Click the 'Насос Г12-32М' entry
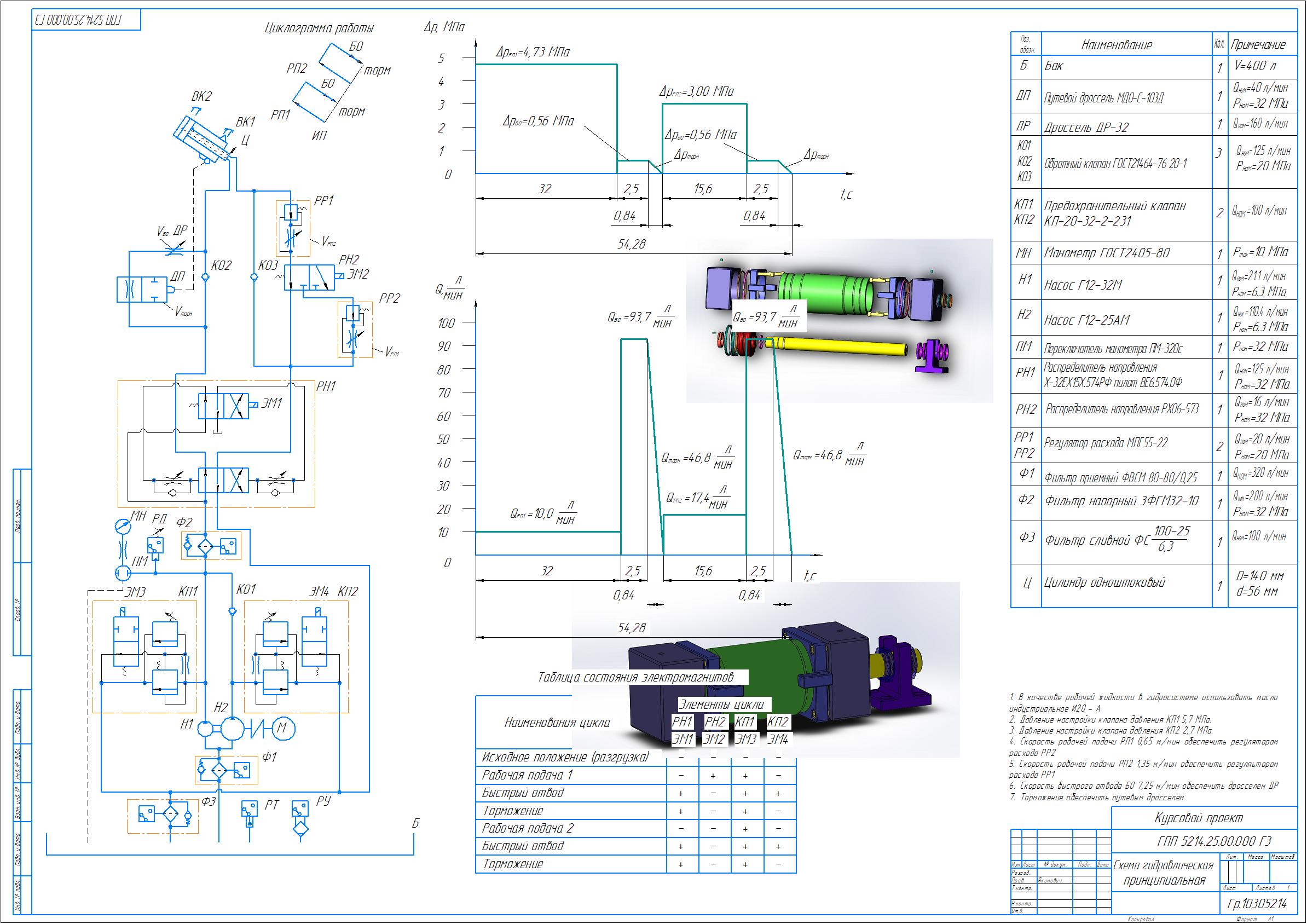The height and width of the screenshot is (924, 1307). (x=1083, y=285)
